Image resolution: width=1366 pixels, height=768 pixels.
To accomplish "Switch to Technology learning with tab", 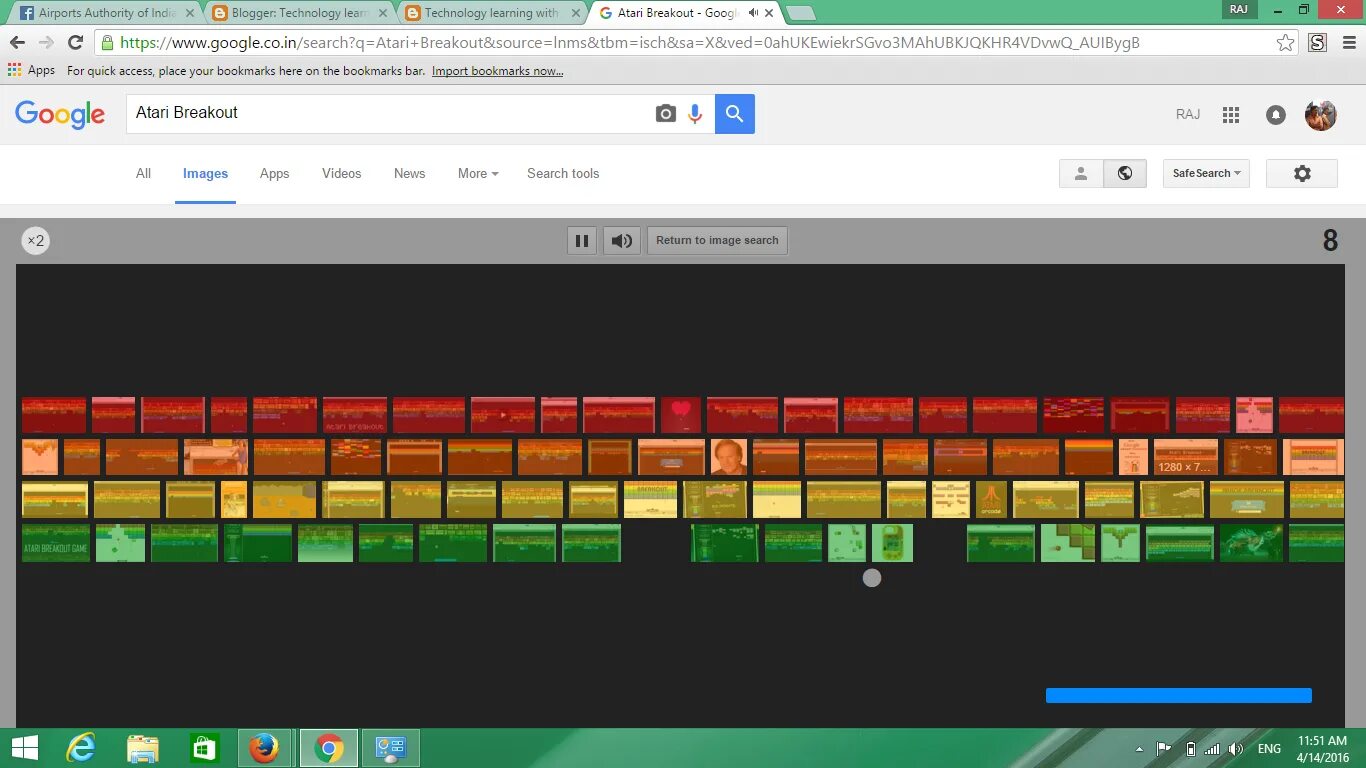I will point(492,13).
